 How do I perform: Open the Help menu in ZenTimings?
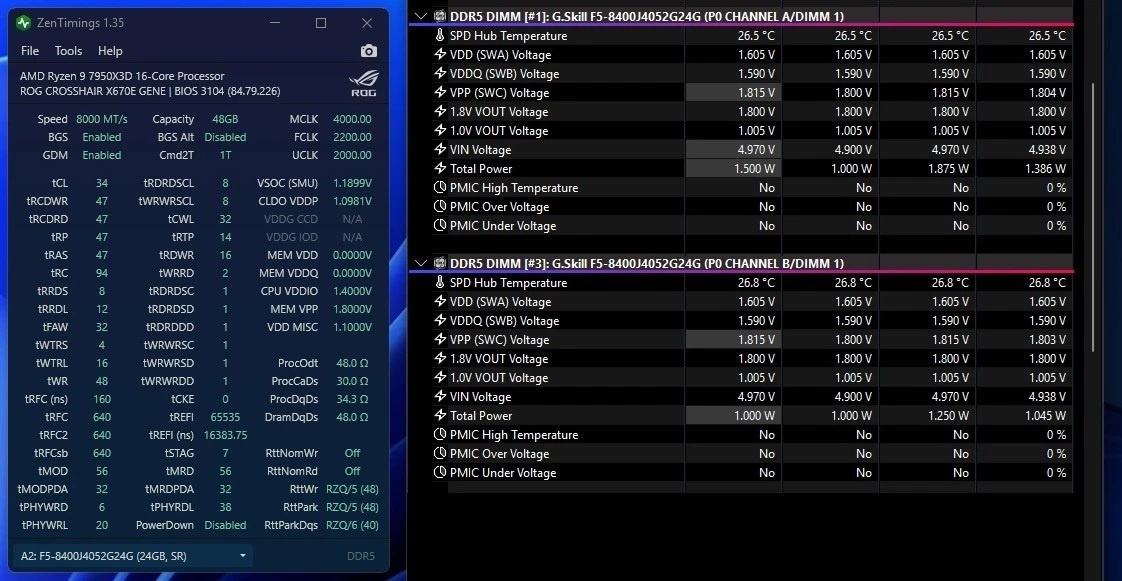tap(110, 51)
